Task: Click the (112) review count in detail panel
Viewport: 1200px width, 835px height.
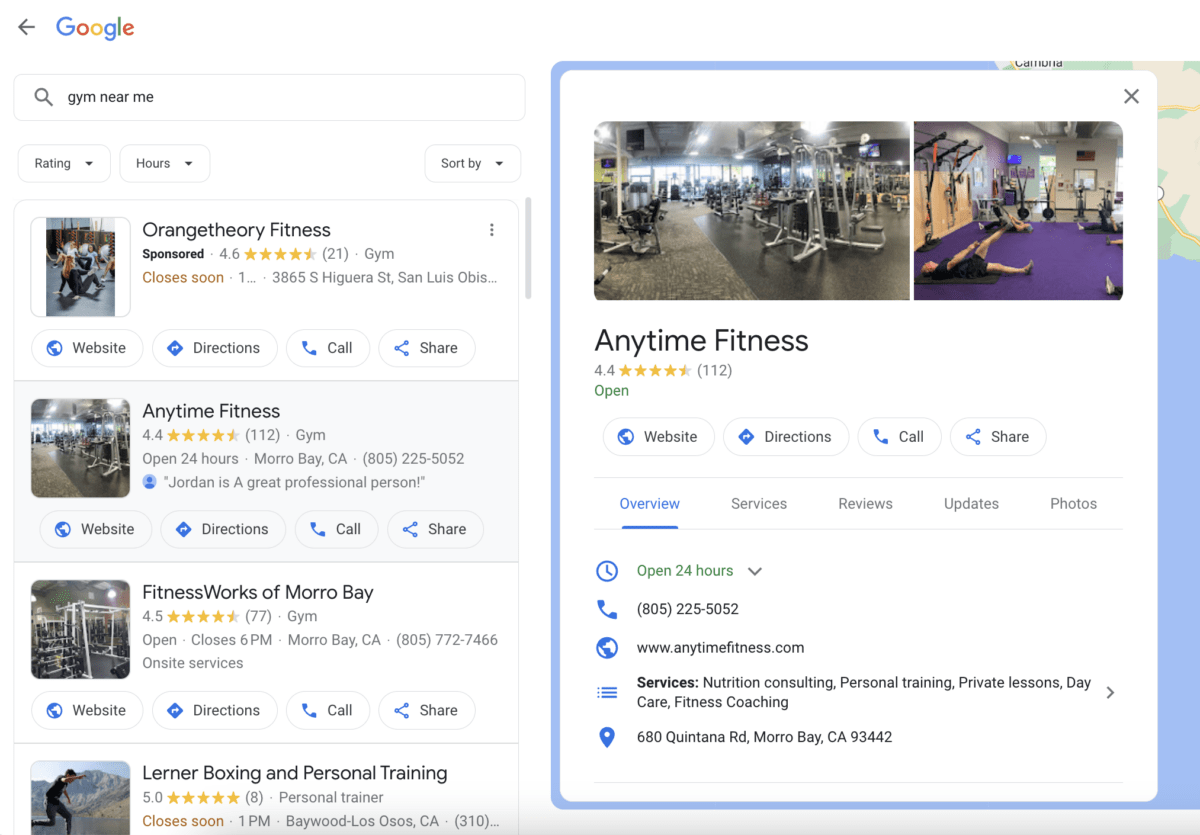Action: (x=714, y=370)
